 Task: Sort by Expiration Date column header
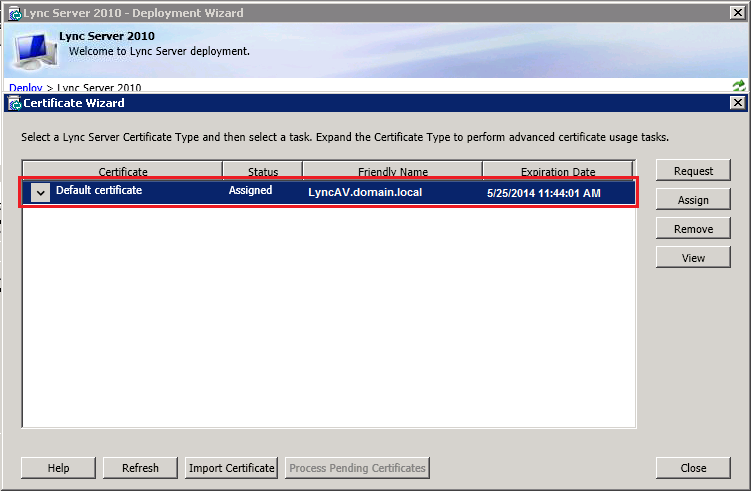click(558, 171)
